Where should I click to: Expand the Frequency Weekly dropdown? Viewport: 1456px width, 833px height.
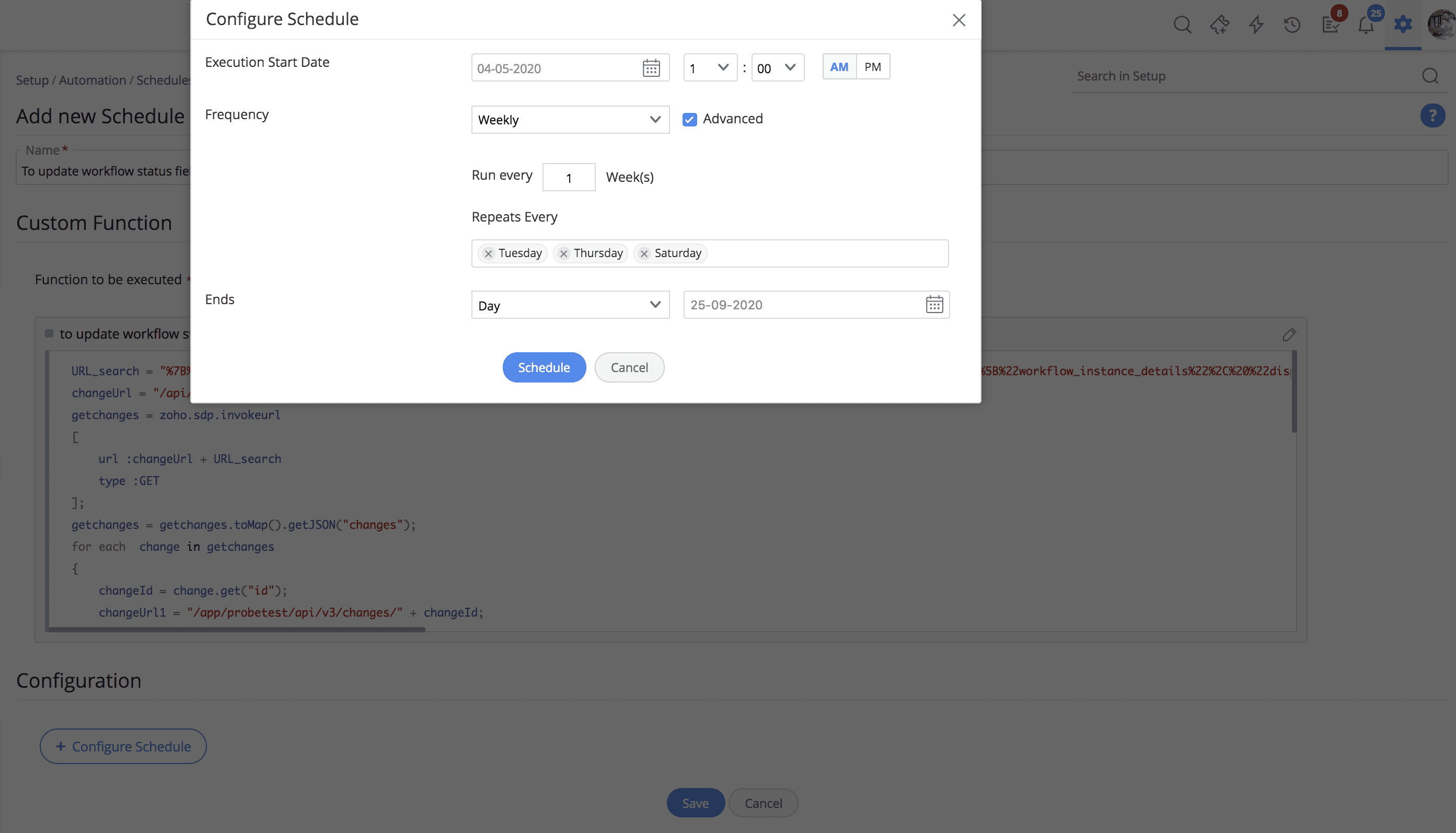(x=570, y=120)
